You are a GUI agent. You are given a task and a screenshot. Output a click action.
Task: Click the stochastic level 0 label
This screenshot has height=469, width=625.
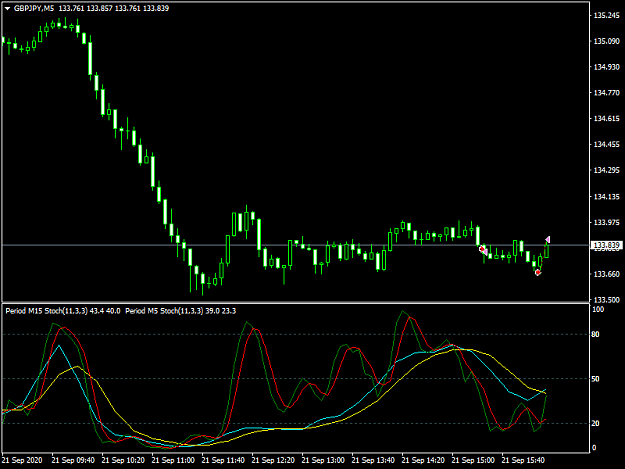click(x=594, y=448)
